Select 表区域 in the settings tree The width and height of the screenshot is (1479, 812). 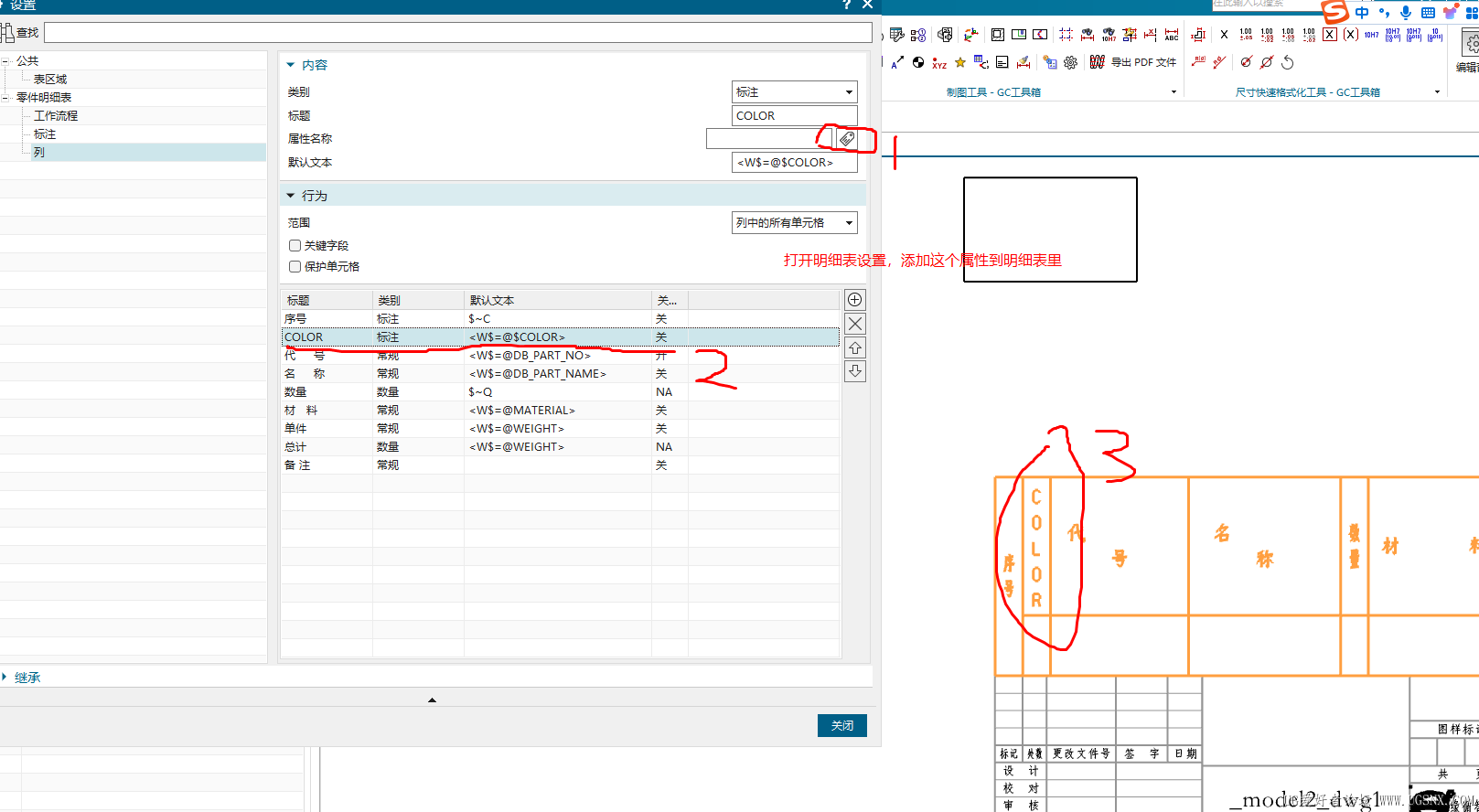tap(50, 80)
